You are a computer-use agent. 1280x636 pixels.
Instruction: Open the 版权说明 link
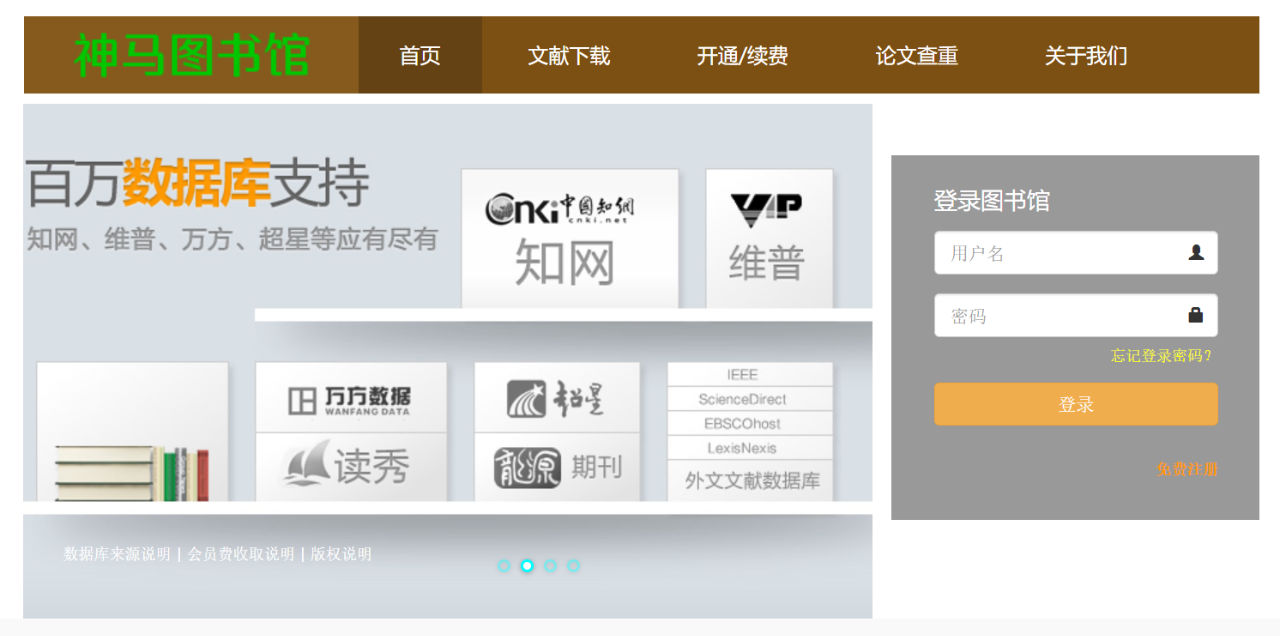click(341, 554)
